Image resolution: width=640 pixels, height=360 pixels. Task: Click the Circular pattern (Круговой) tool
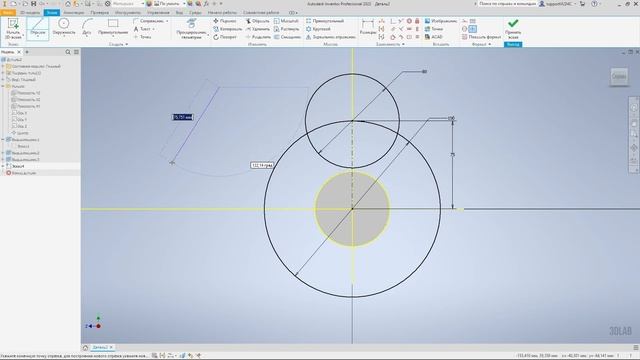(318, 29)
